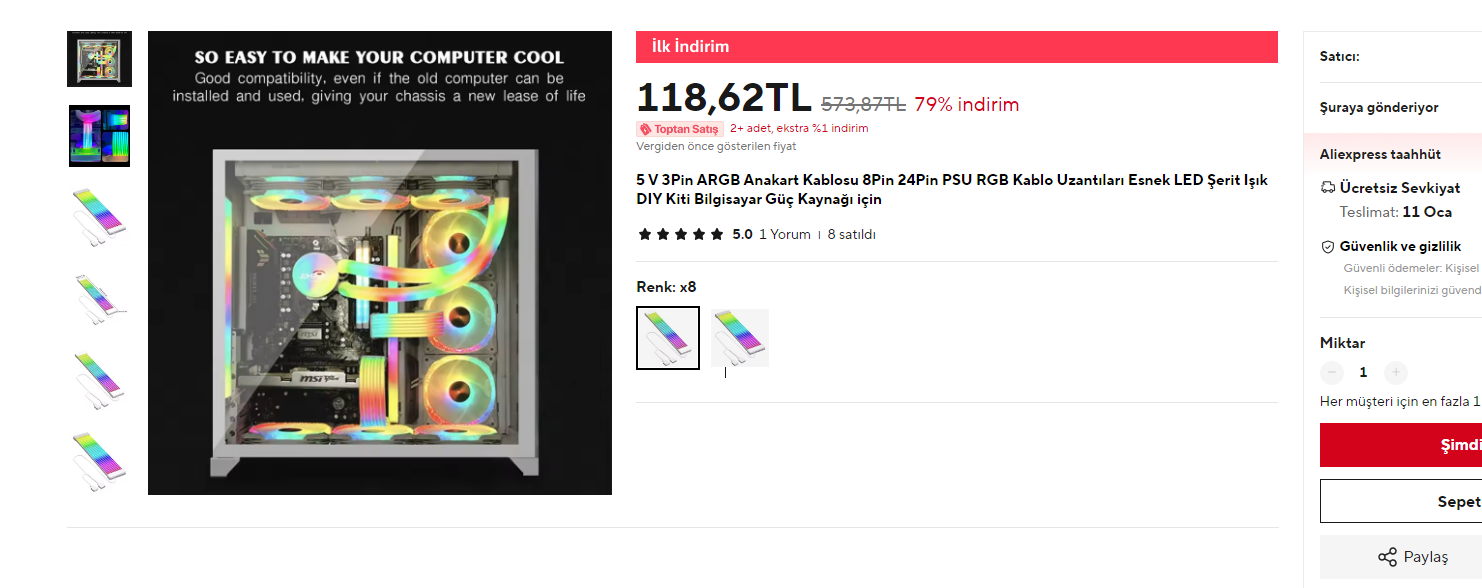Click the Ücretsiz Sevkiyat truck icon

1328,187
